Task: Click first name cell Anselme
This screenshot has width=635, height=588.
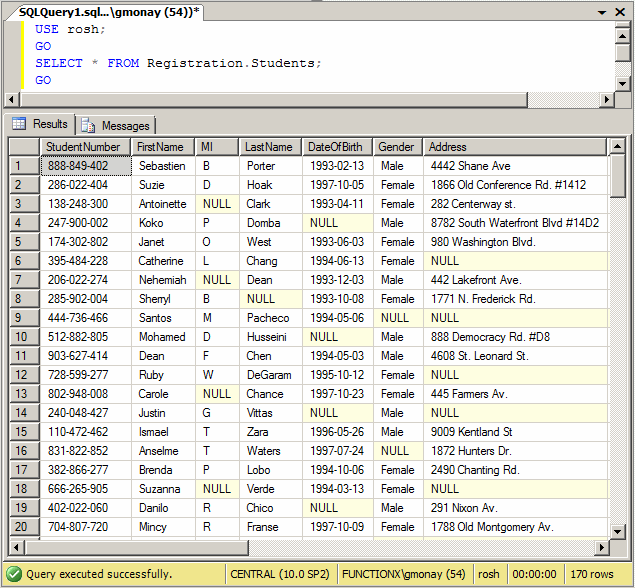Action: [163, 451]
